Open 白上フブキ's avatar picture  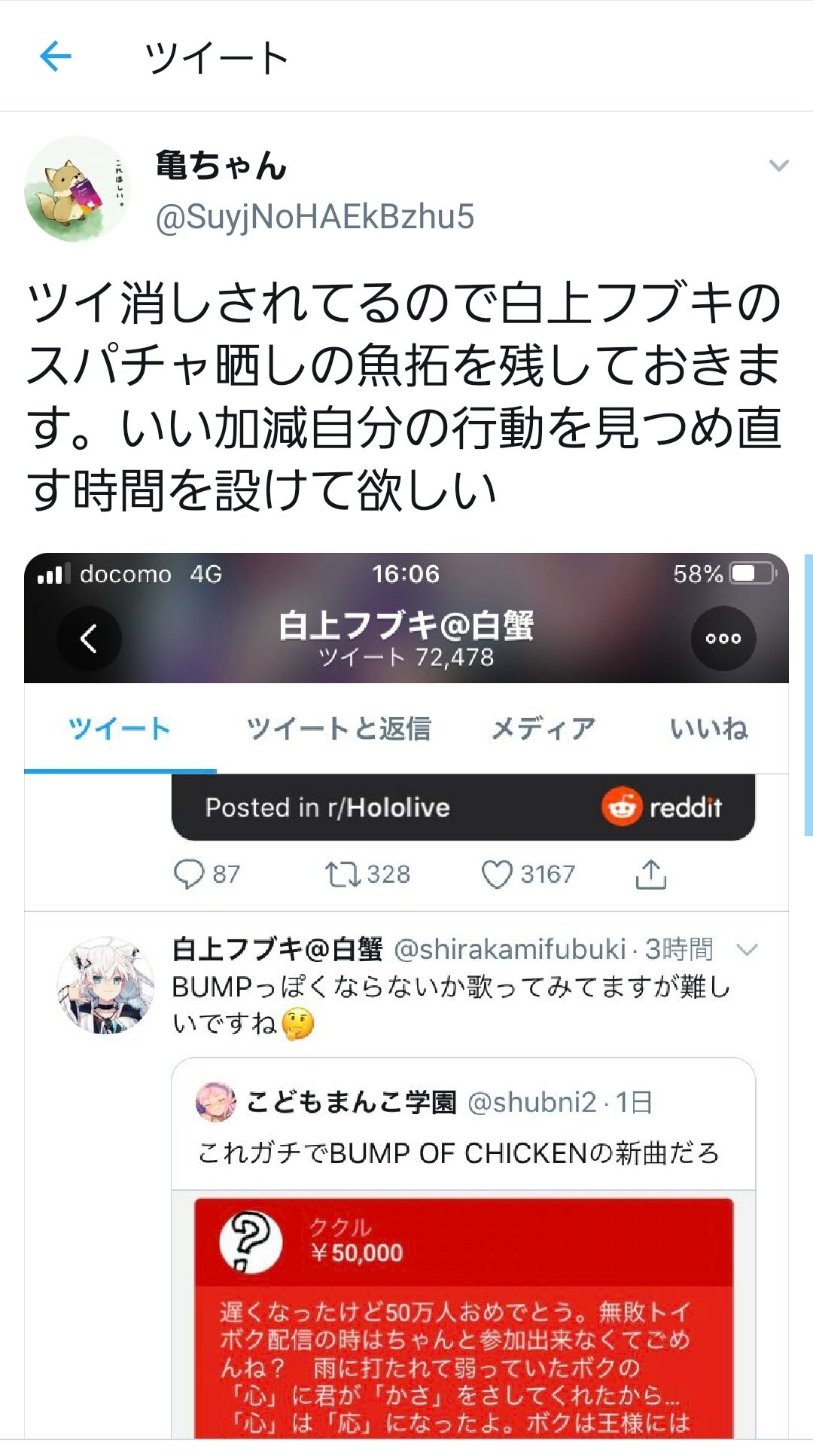(105, 986)
